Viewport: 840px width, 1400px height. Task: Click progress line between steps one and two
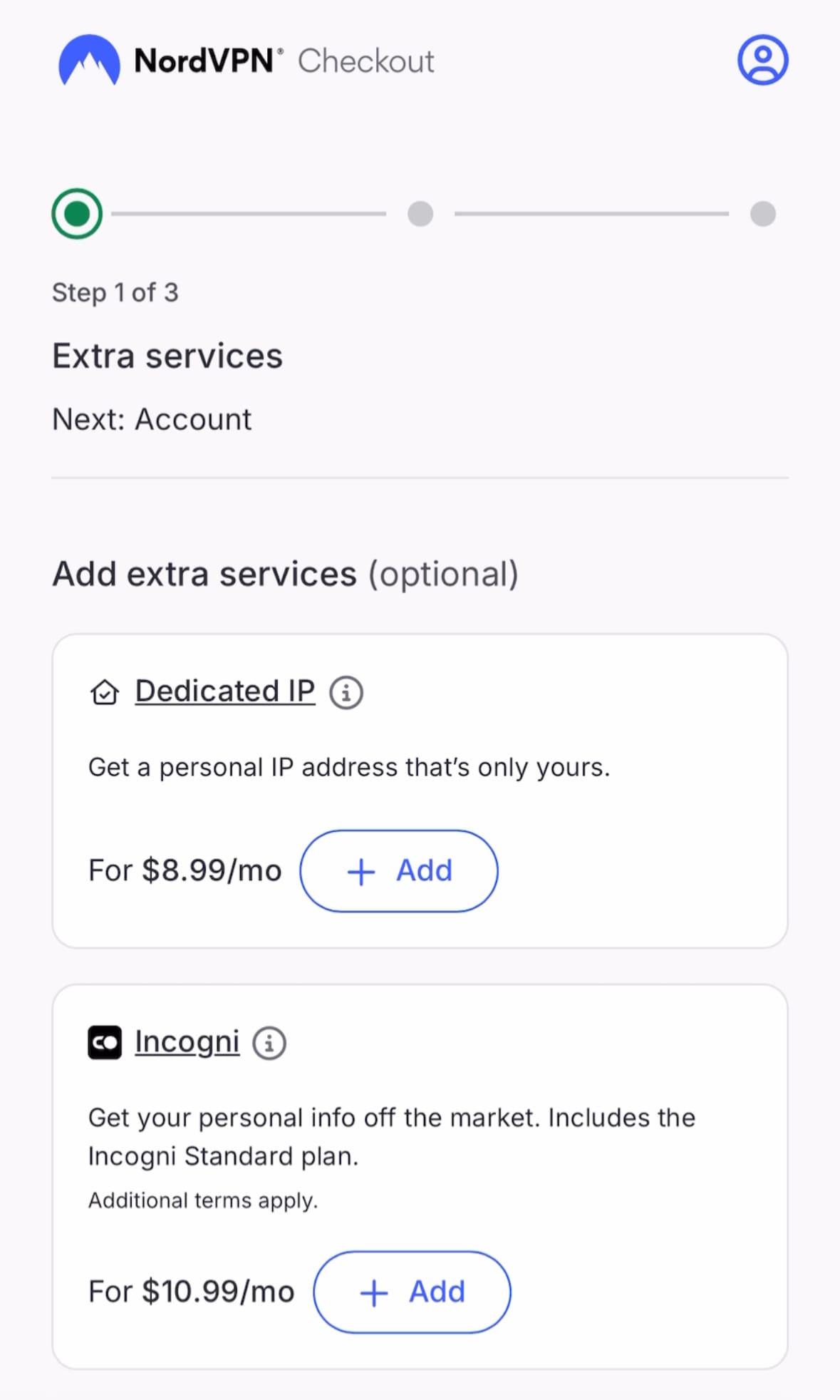pyautogui.click(x=249, y=213)
